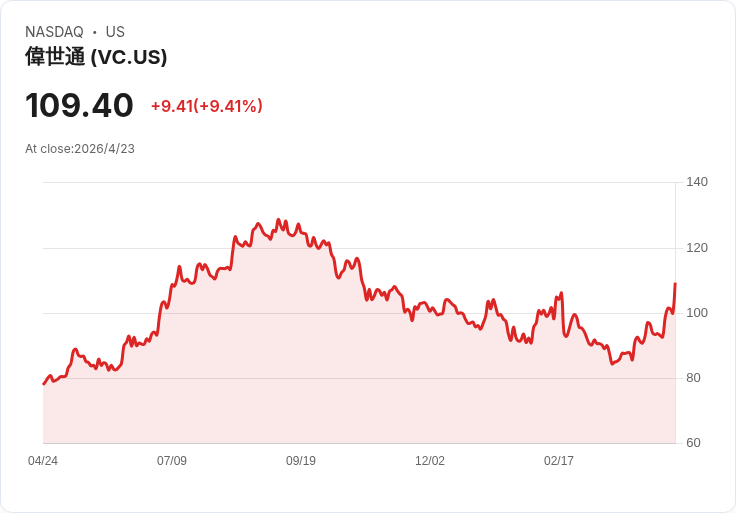Click the US market label
The width and height of the screenshot is (736, 513).
pos(115,32)
